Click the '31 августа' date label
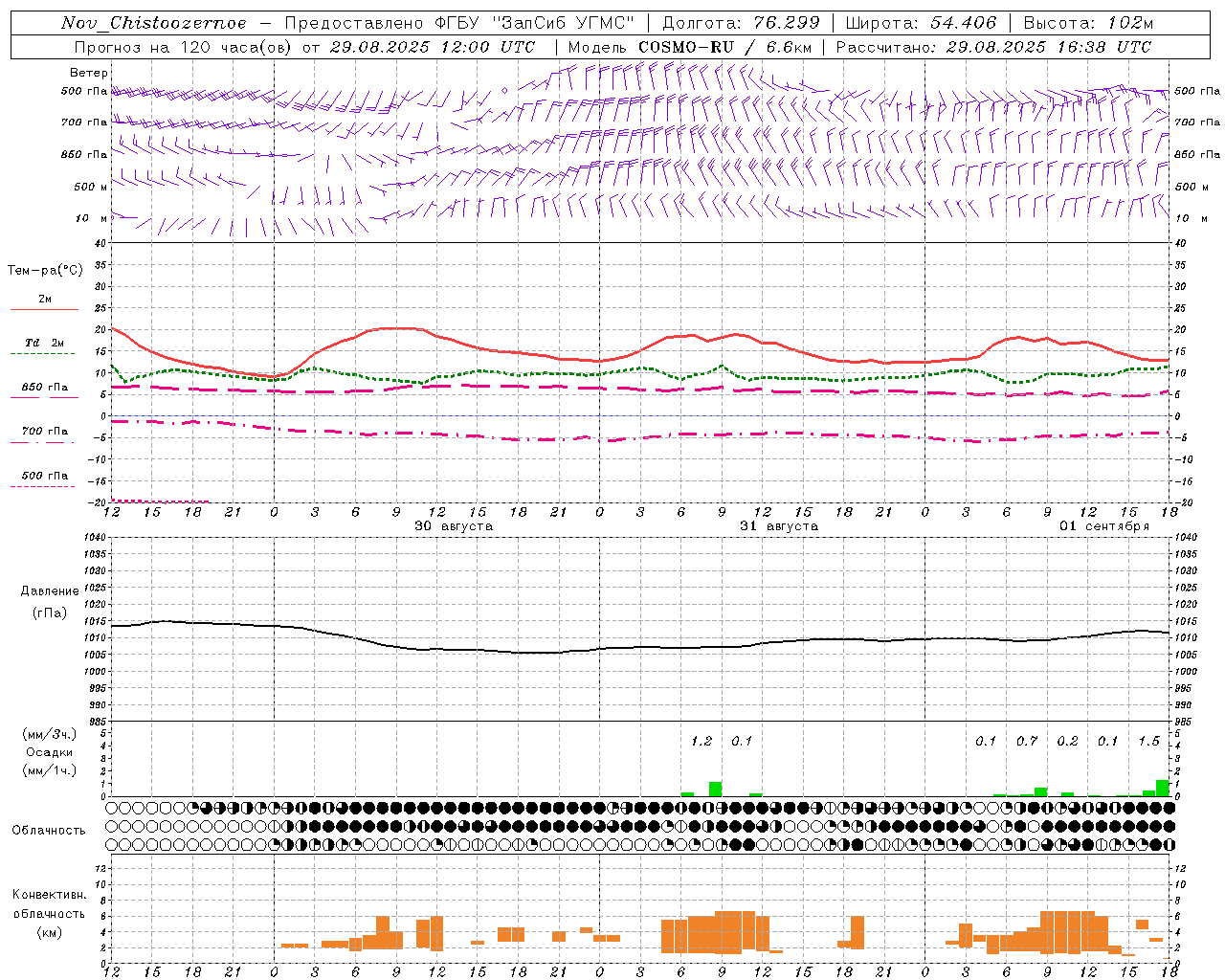The image size is (1225, 980). coord(779,526)
